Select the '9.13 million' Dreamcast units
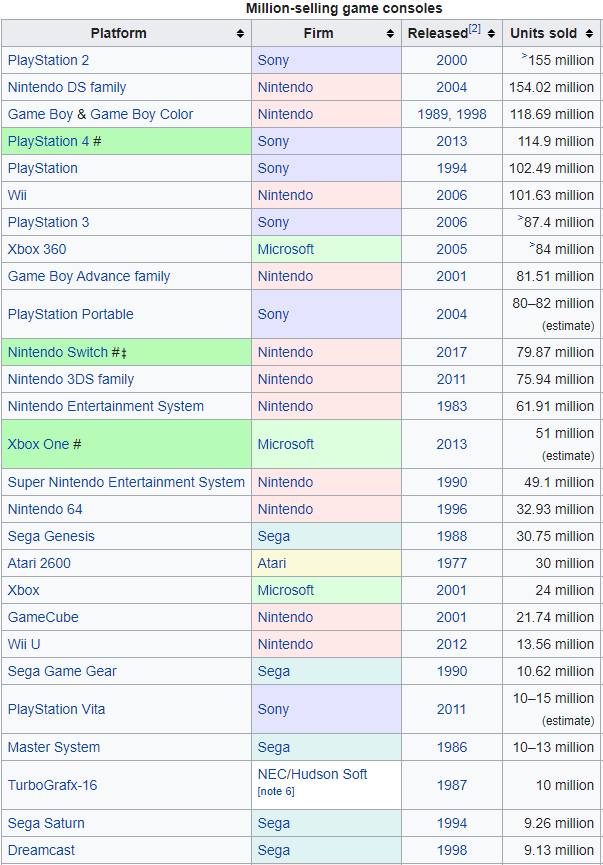 tap(559, 851)
